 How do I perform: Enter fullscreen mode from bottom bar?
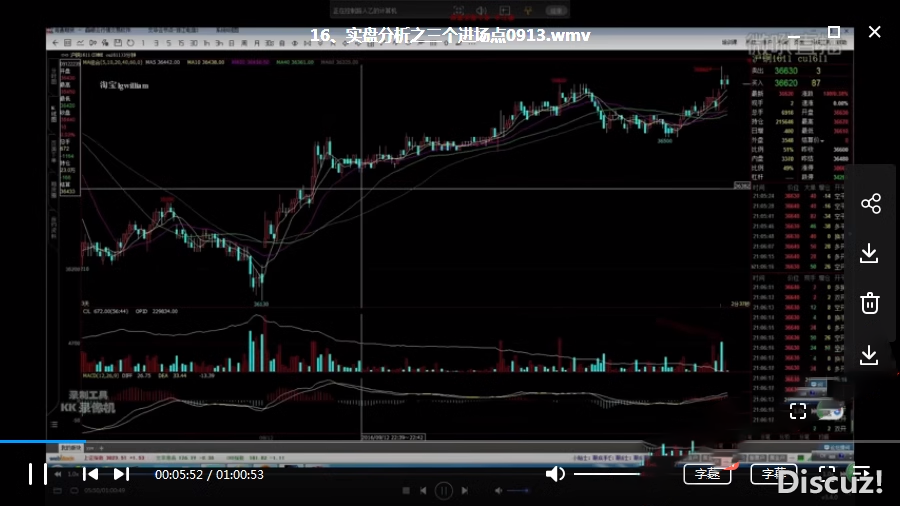click(827, 473)
